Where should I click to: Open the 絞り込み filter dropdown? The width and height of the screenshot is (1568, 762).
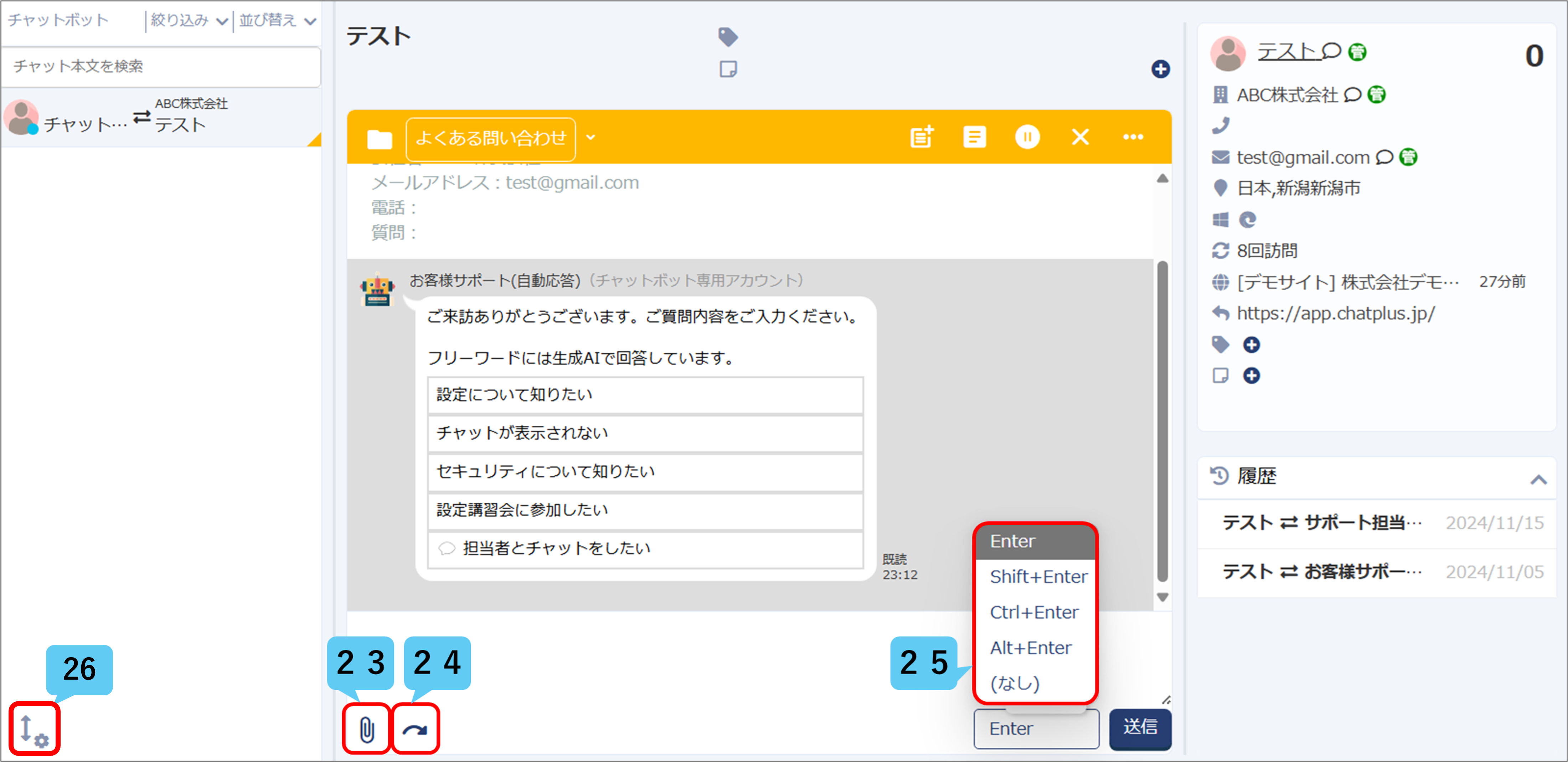tap(189, 21)
